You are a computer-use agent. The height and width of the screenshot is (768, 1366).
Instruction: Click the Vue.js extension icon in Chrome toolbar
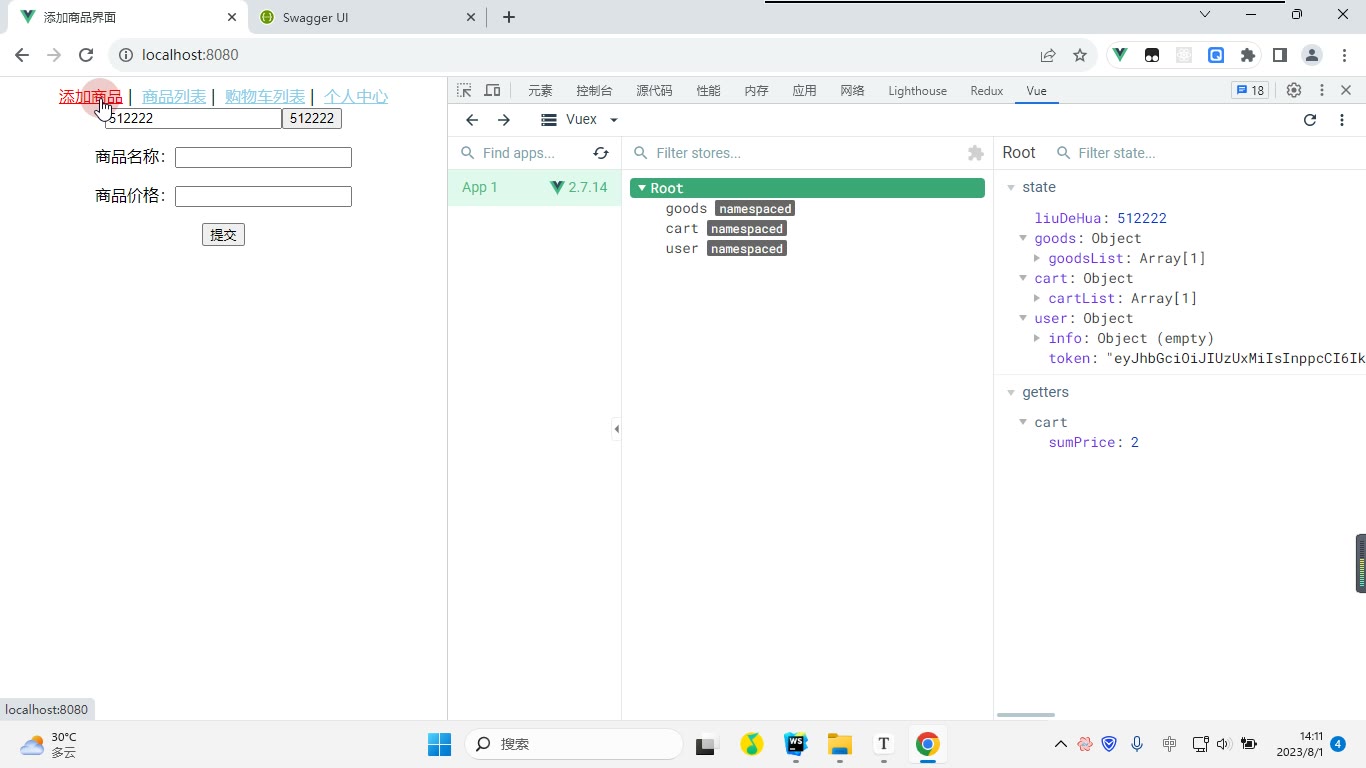[1120, 55]
